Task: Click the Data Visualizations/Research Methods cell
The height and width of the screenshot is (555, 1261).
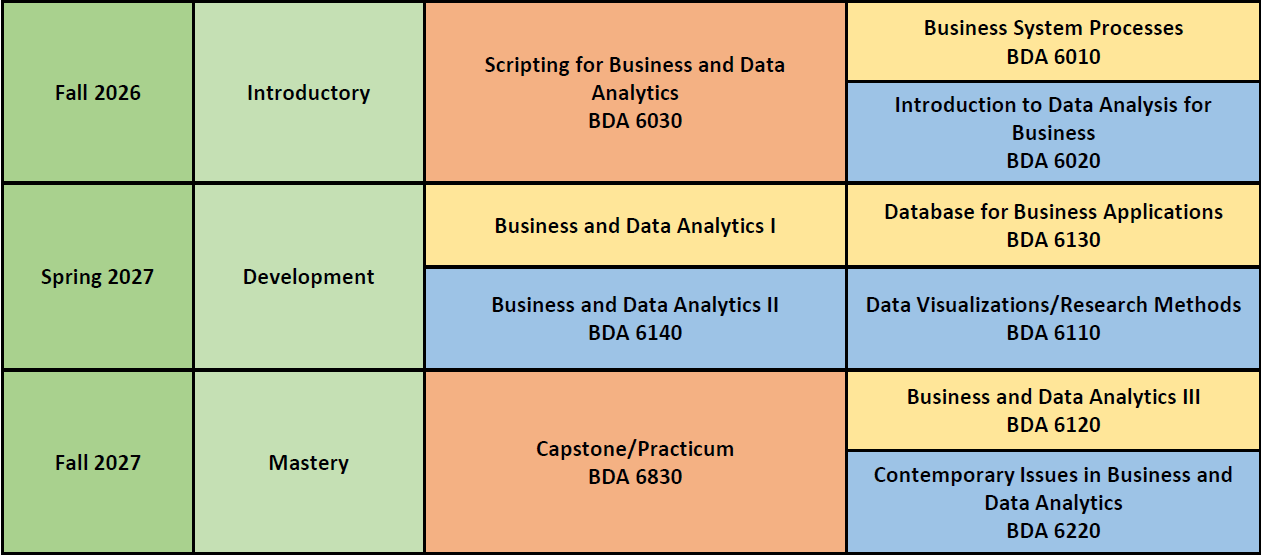Action: [1053, 318]
